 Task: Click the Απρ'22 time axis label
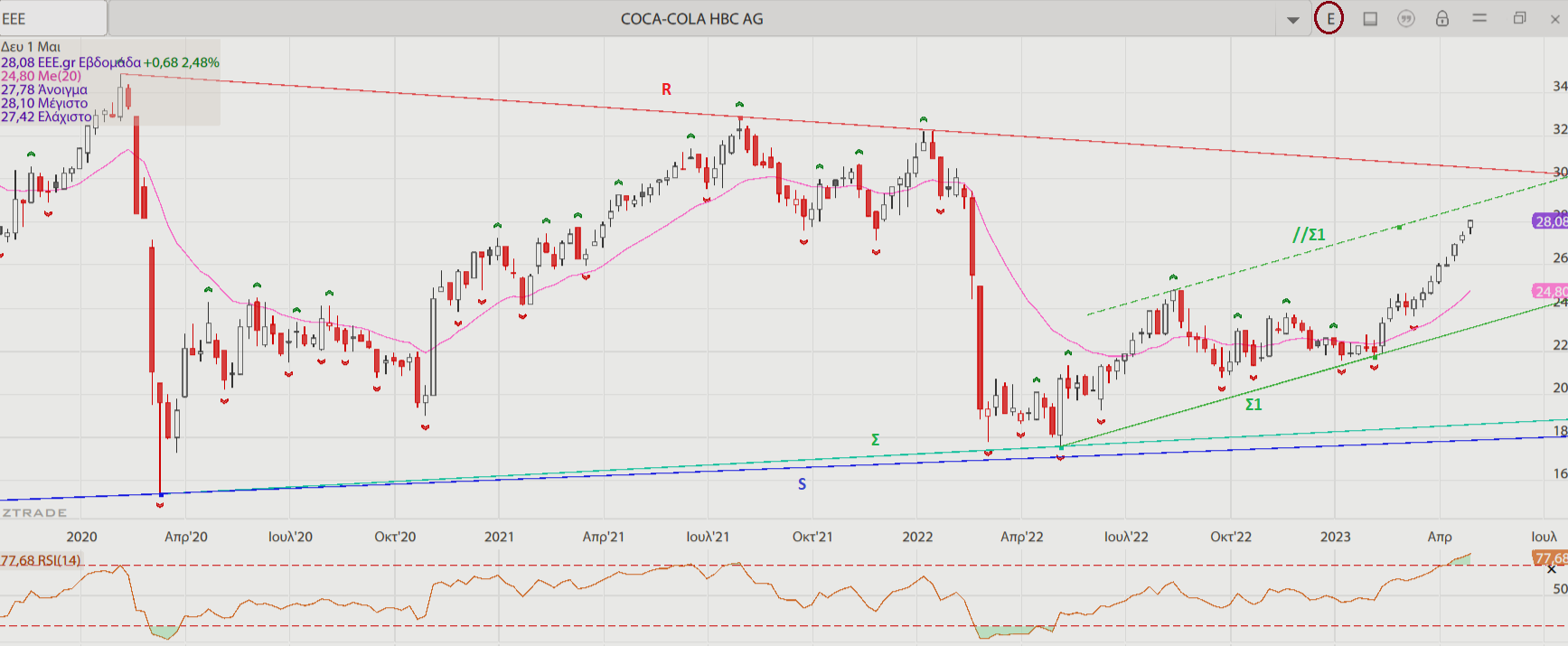click(x=1022, y=537)
